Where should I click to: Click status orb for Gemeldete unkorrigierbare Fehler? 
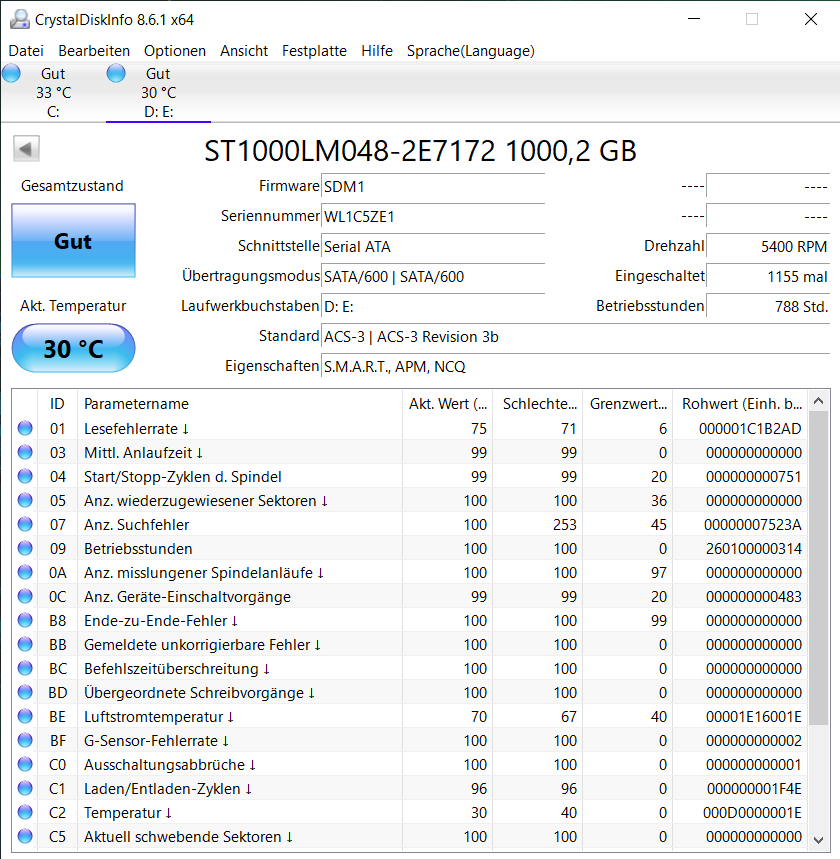[25, 644]
